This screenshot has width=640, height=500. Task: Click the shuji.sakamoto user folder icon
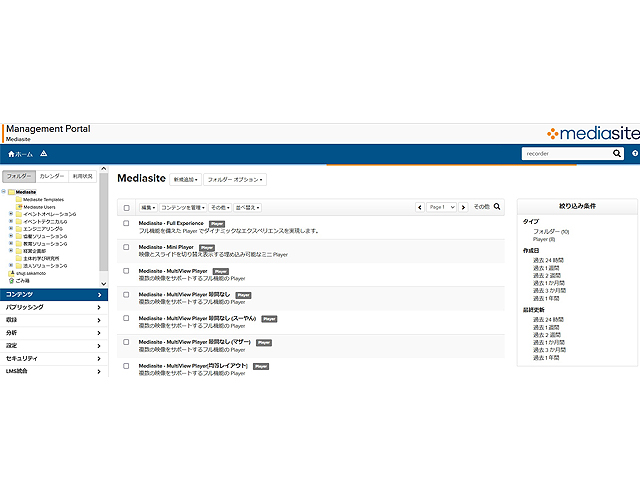click(11, 273)
